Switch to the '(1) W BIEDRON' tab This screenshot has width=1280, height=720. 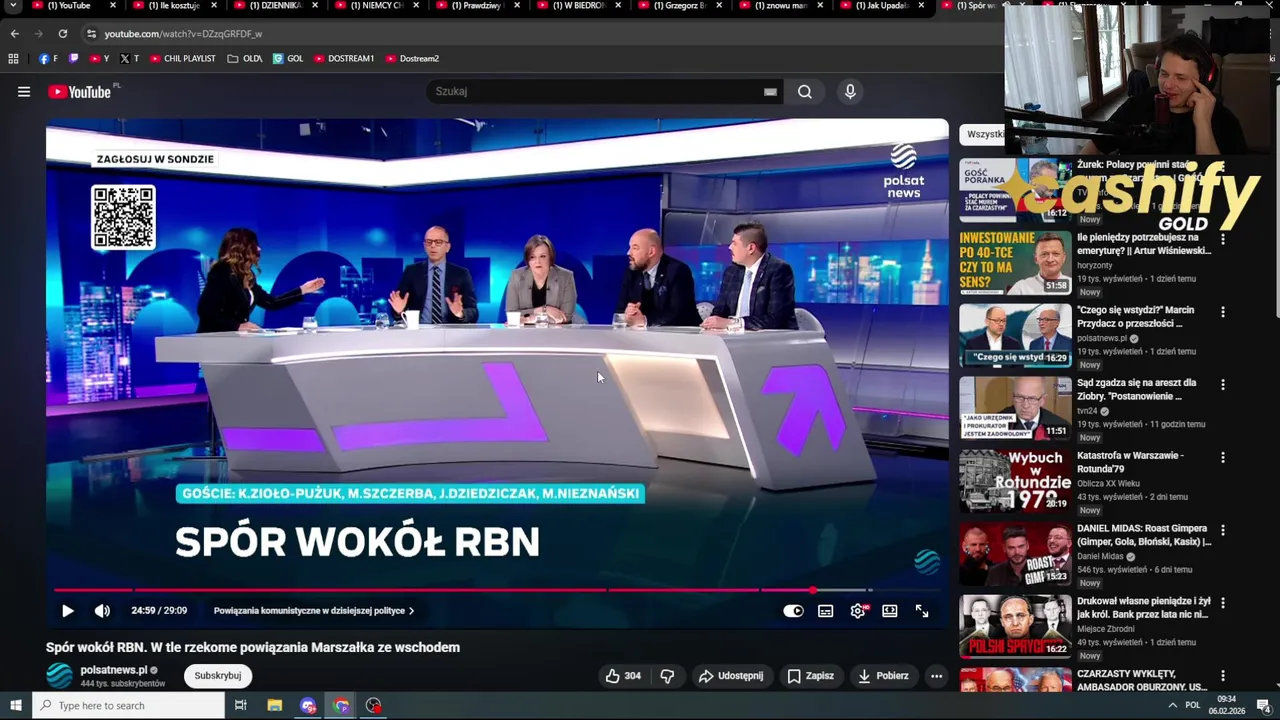[578, 6]
